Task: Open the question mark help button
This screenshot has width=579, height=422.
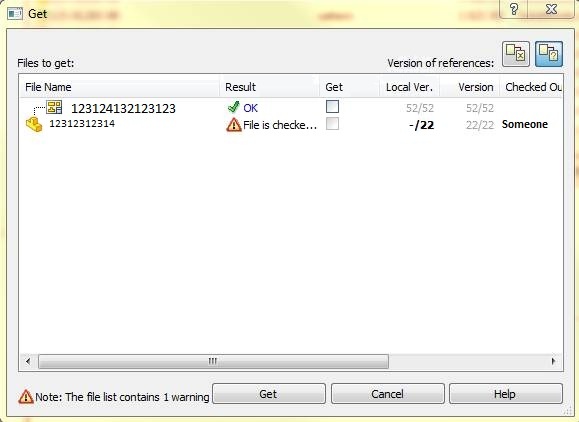Action: coord(513,8)
